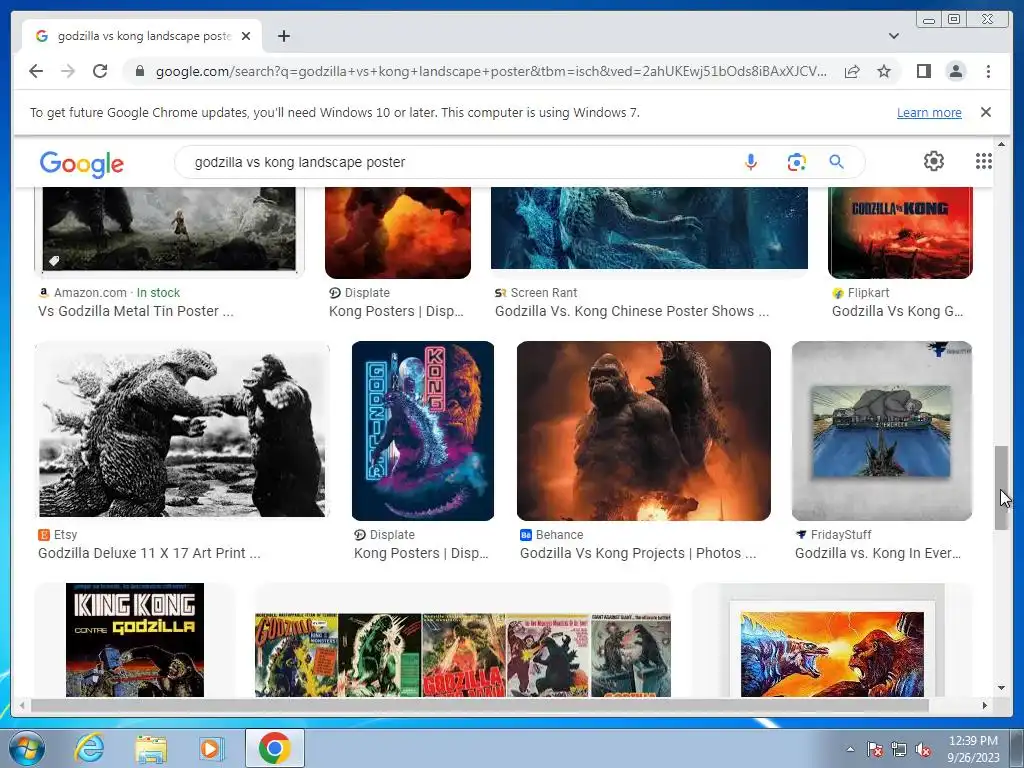Open the Chrome three-dot menu
This screenshot has height=768, width=1024.
(x=988, y=71)
